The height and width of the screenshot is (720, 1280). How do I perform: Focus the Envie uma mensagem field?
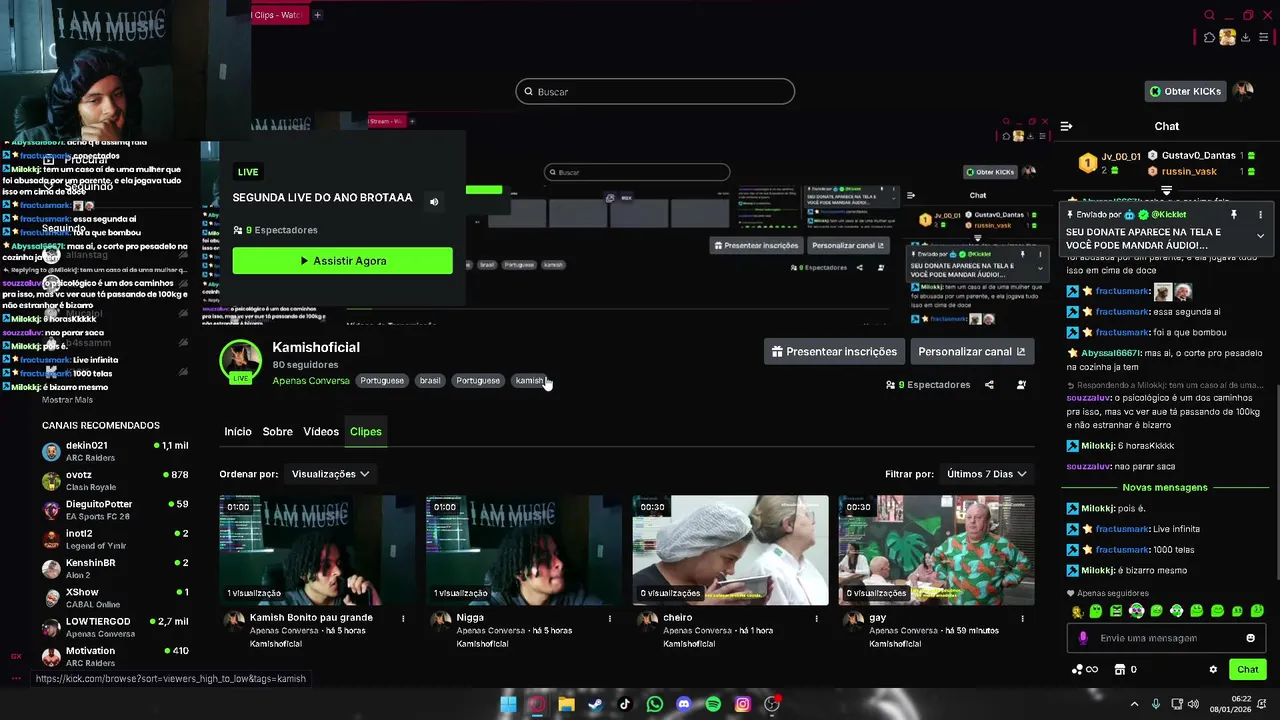[x=1166, y=638]
